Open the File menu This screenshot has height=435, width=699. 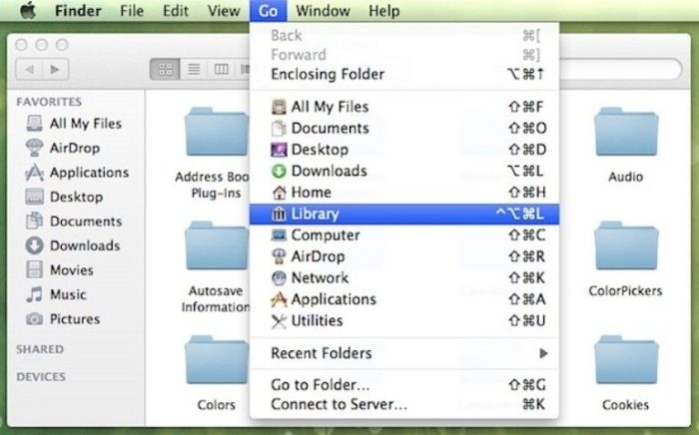pyautogui.click(x=132, y=11)
